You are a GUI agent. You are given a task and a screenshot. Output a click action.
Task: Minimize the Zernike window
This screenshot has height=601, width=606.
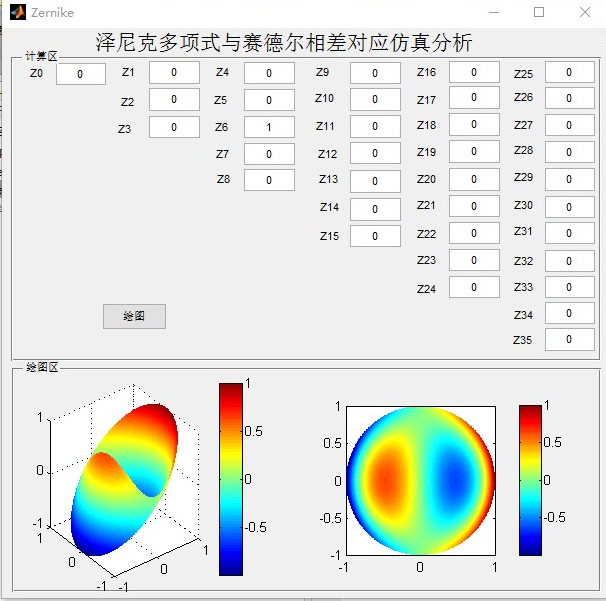(x=494, y=12)
